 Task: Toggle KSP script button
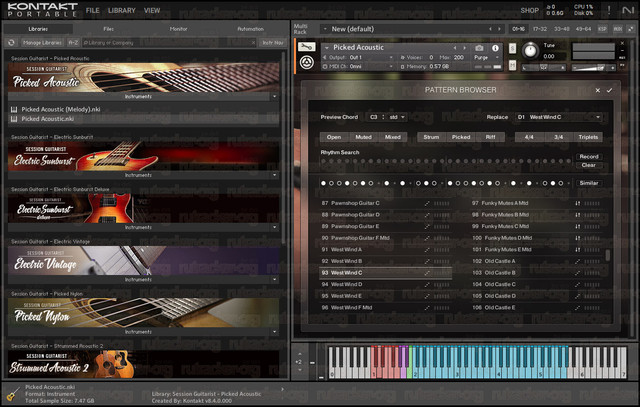602,29
